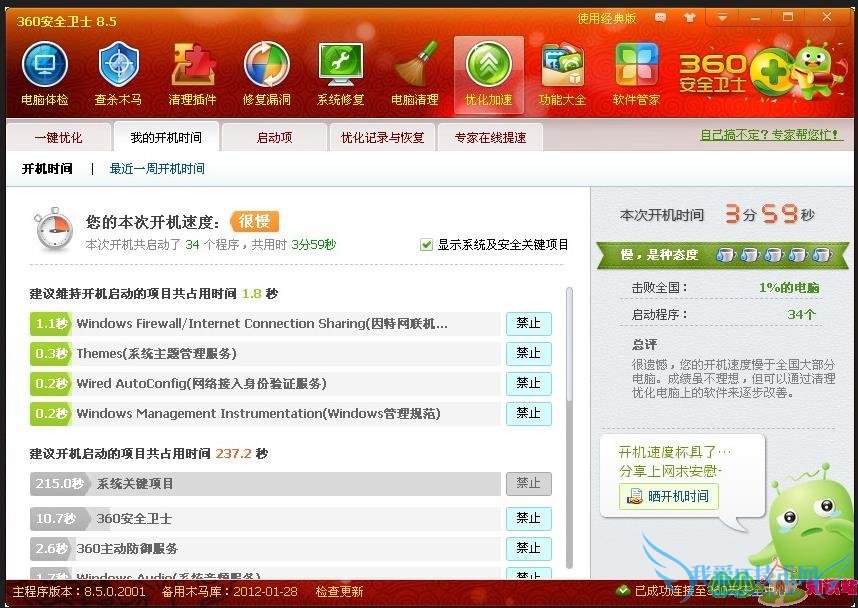
Task: Switch to 我的开机时间 tab
Action: point(166,137)
